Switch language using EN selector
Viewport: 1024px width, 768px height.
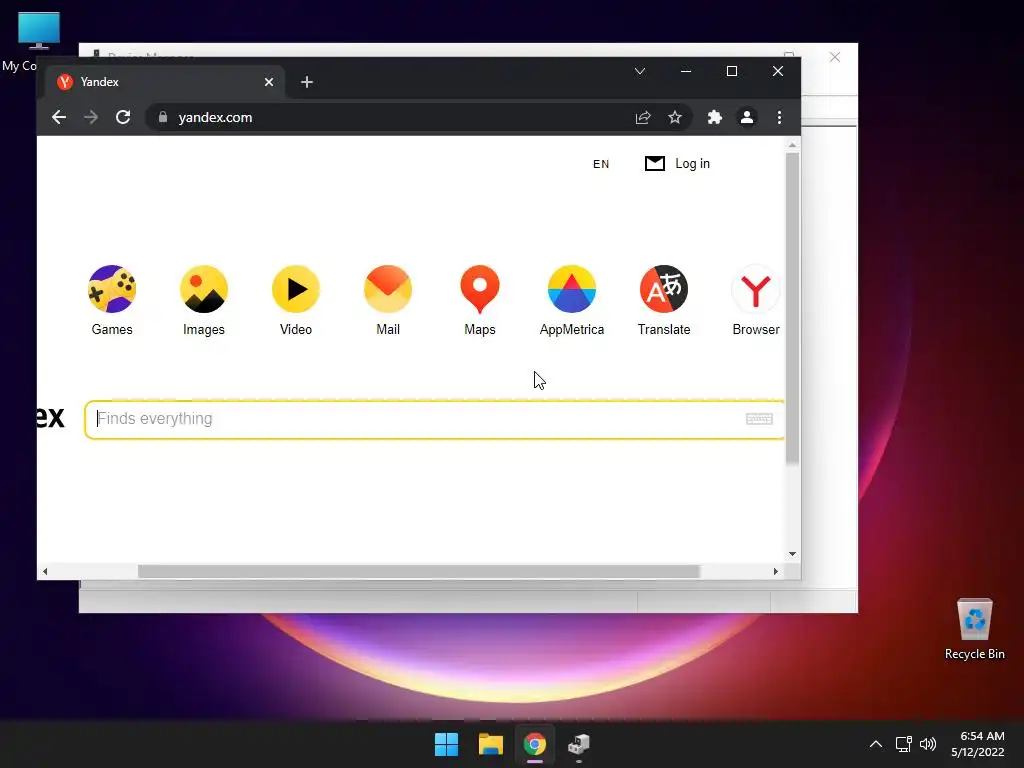pyautogui.click(x=601, y=164)
